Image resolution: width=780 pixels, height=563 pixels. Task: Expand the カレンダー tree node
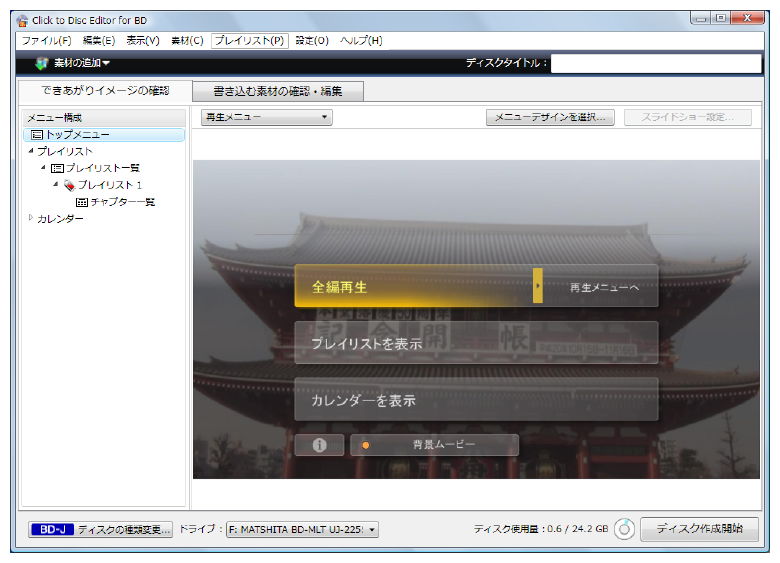click(31, 219)
